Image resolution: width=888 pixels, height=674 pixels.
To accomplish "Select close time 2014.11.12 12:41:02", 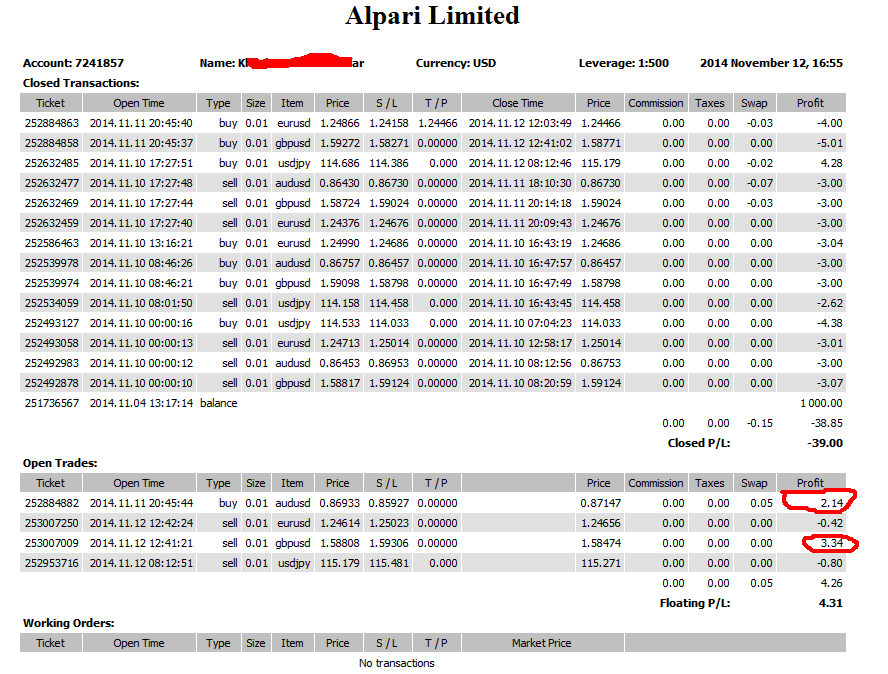I will pyautogui.click(x=520, y=143).
